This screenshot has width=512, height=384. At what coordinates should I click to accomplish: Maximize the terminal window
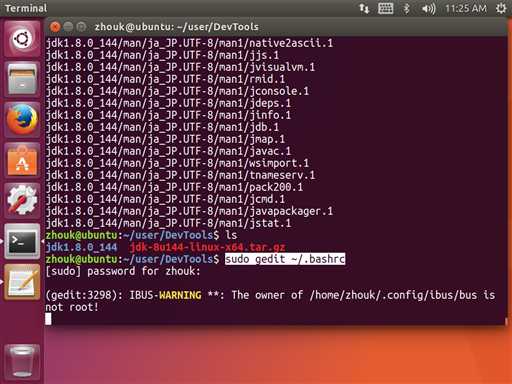(x=81, y=27)
